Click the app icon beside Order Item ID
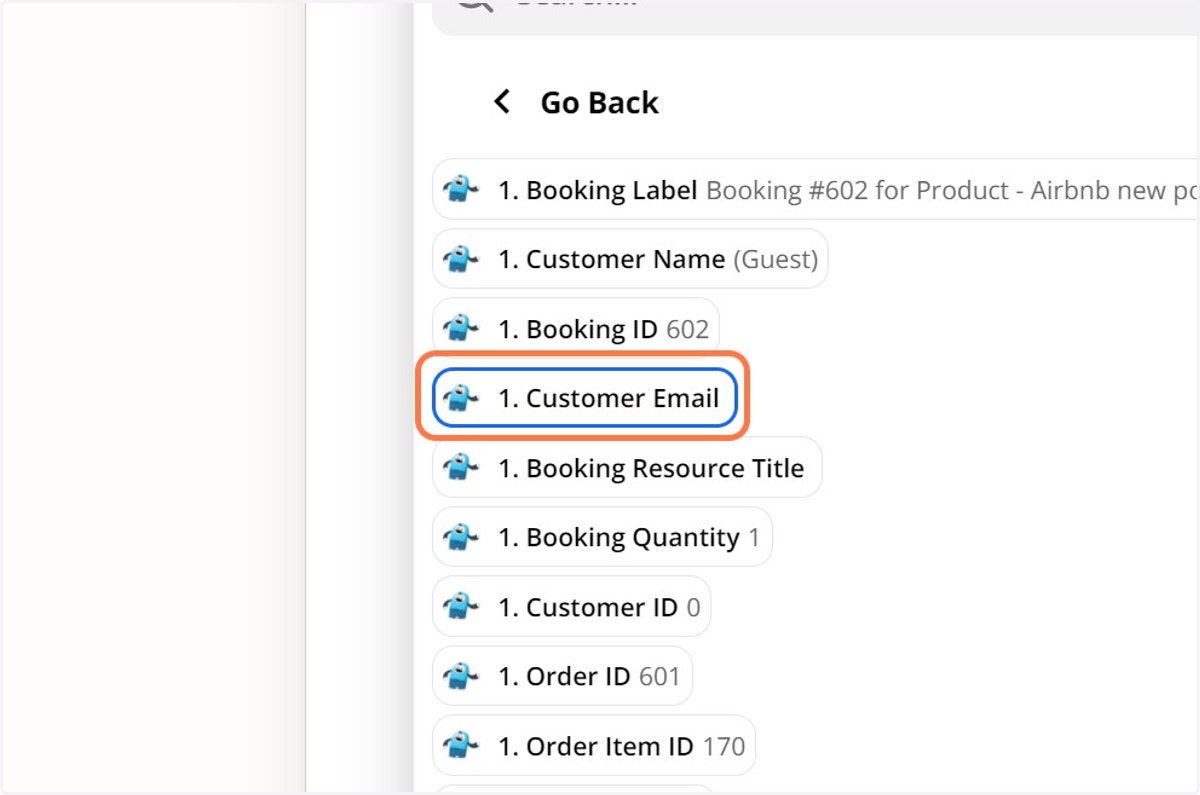 click(x=460, y=746)
